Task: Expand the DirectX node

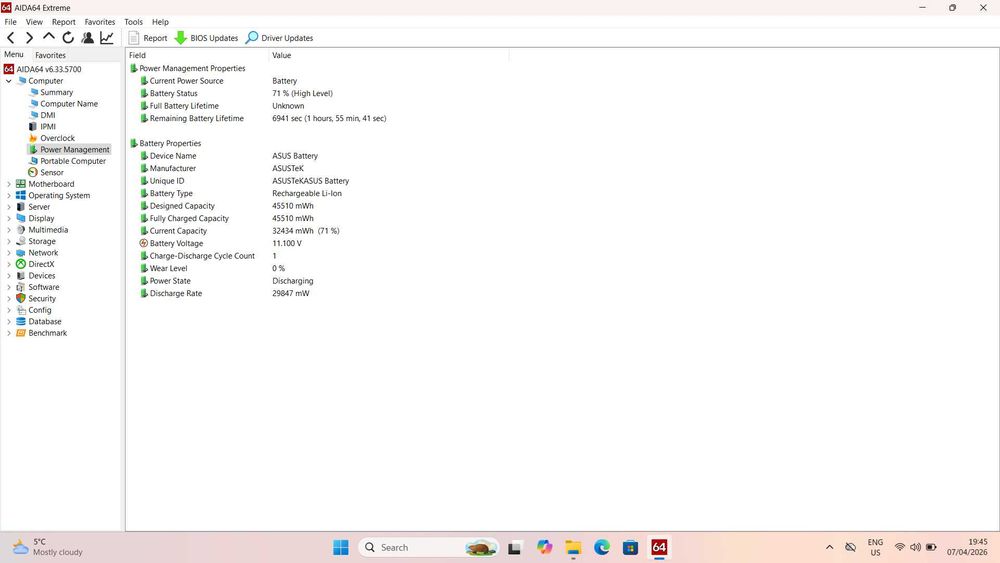Action: click(8, 265)
